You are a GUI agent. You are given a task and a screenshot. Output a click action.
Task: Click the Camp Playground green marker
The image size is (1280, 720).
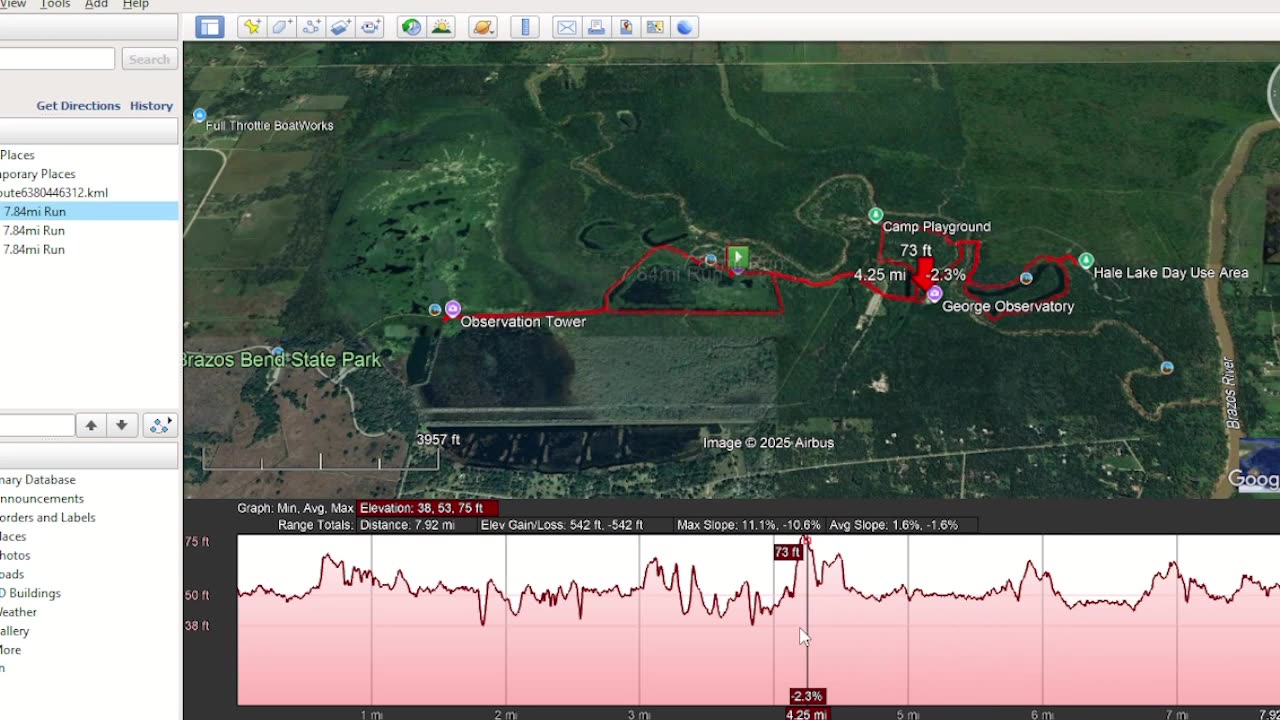(876, 215)
